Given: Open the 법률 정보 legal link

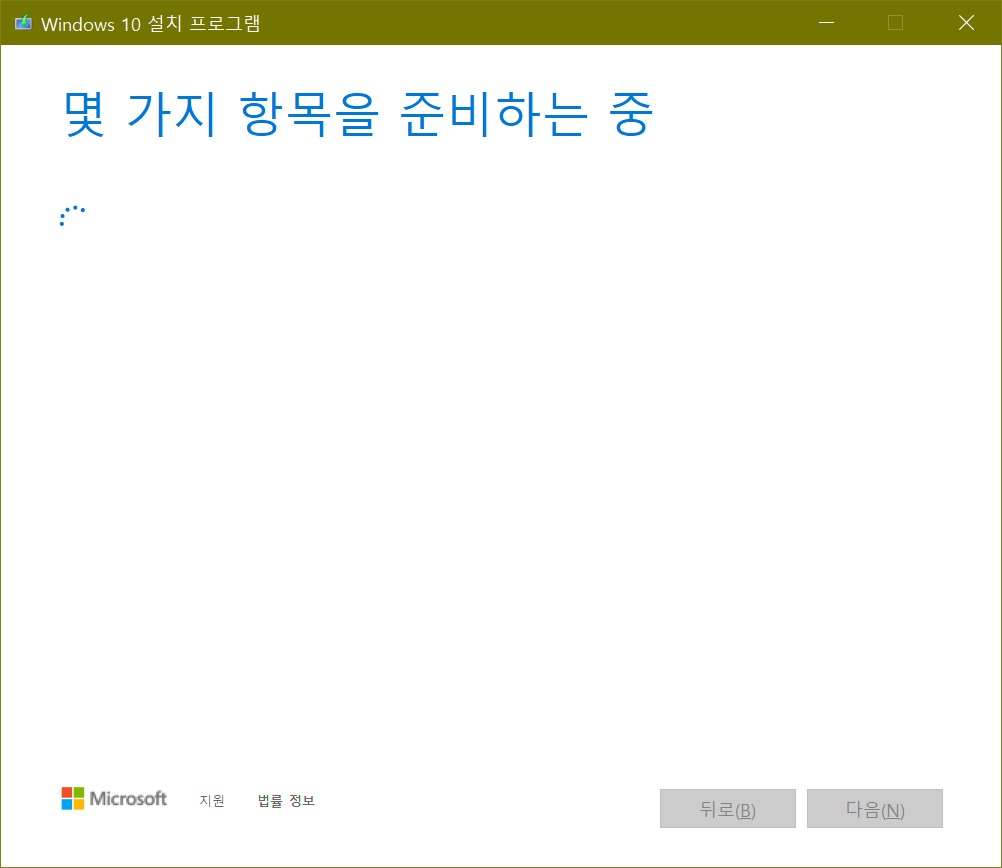Looking at the screenshot, I should pos(286,800).
